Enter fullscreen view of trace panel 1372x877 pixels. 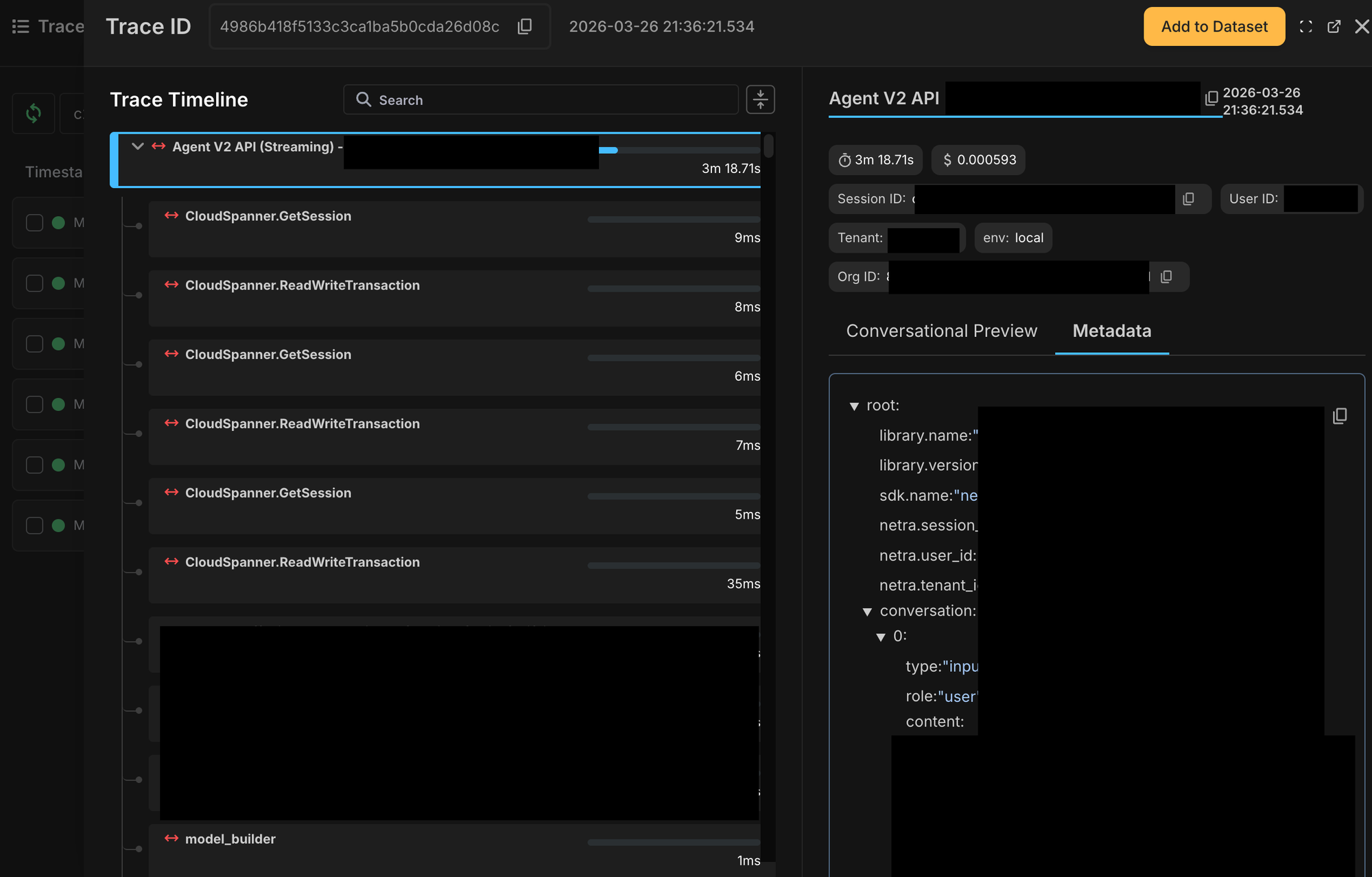click(x=1305, y=26)
